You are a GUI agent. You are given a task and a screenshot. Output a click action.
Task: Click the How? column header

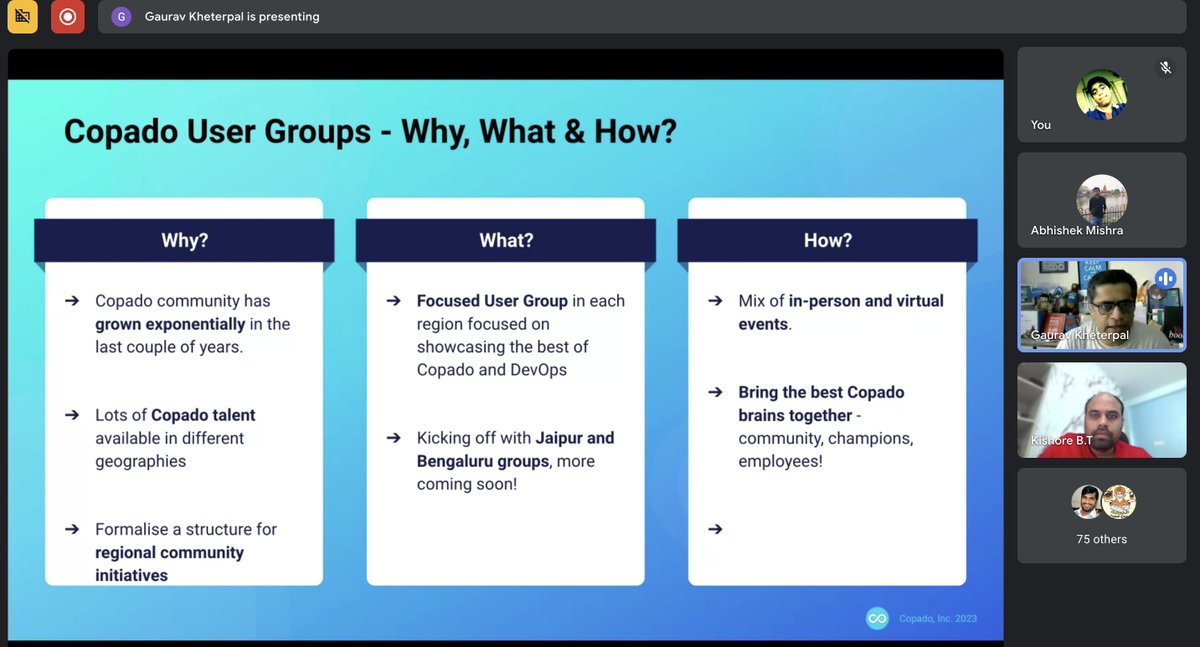point(828,241)
